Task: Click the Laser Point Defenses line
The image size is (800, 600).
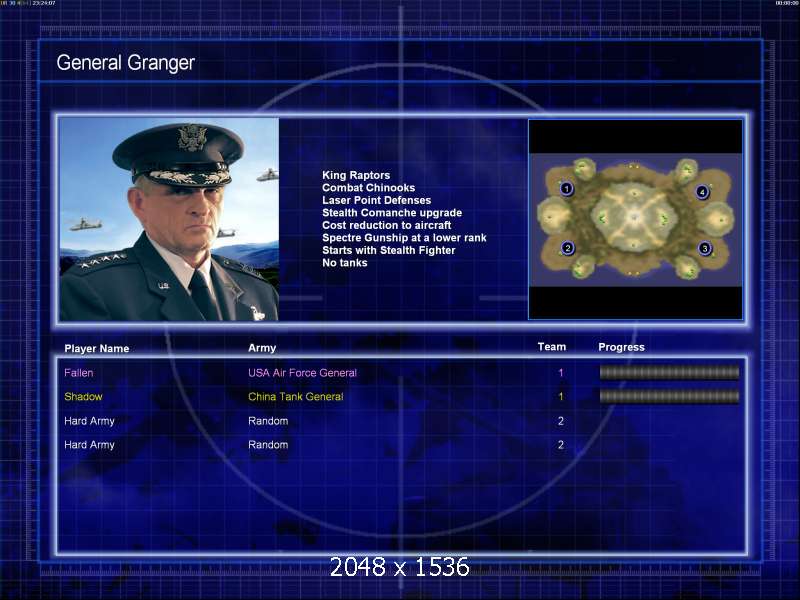Action: point(377,200)
